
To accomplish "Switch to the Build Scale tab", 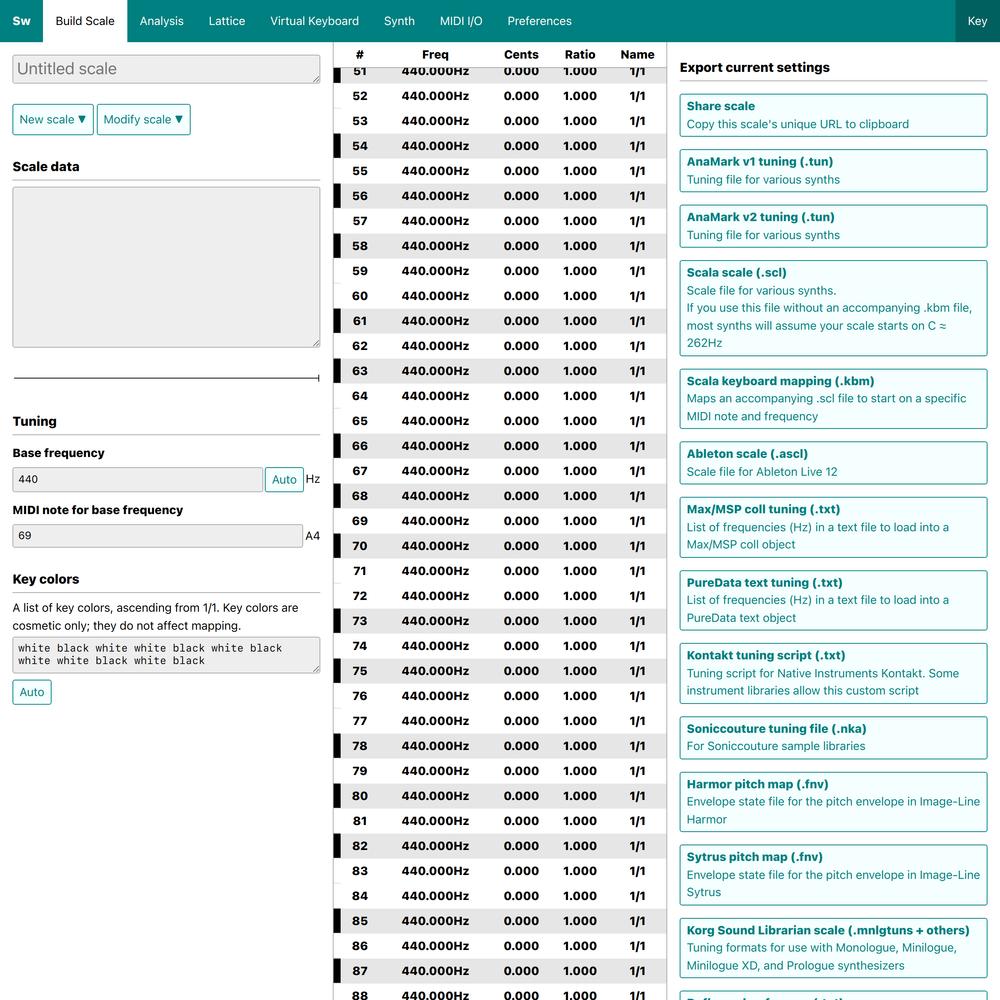I will click(x=85, y=21).
